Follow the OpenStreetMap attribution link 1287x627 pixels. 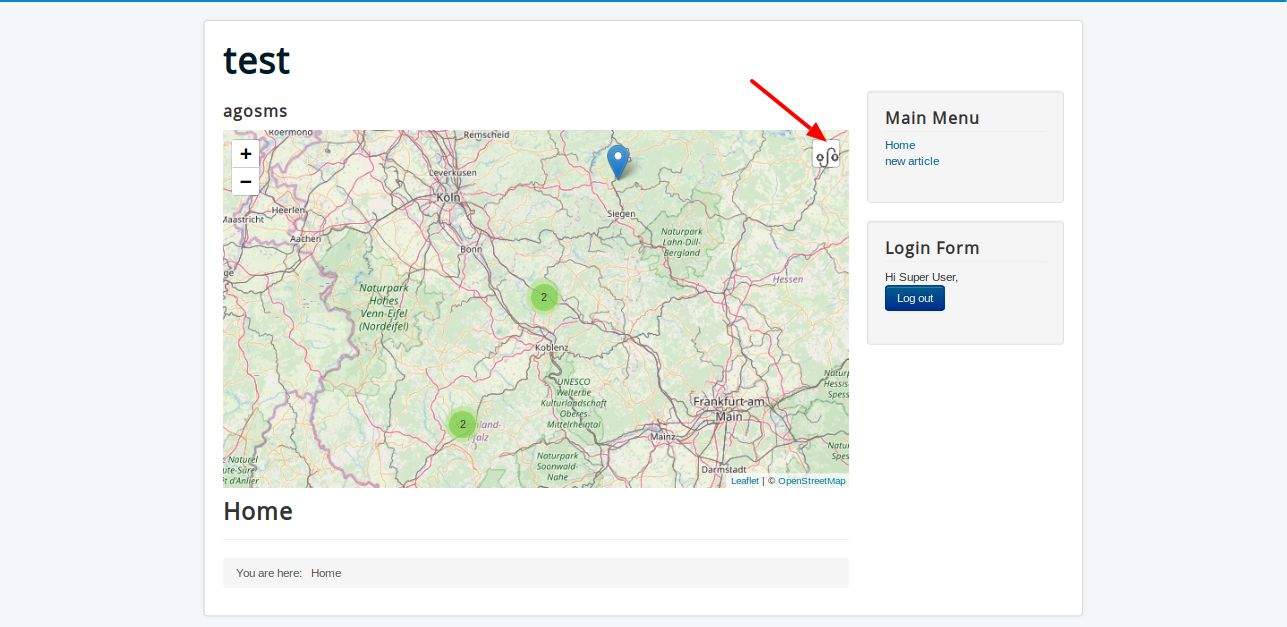click(x=812, y=481)
